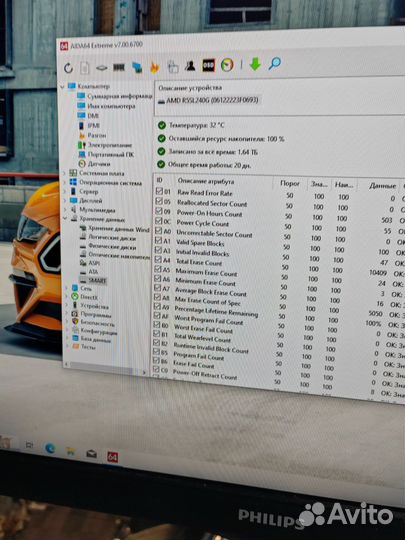Open the disk benchmark toolbar icon
The height and width of the screenshot is (540, 405).
(101, 68)
